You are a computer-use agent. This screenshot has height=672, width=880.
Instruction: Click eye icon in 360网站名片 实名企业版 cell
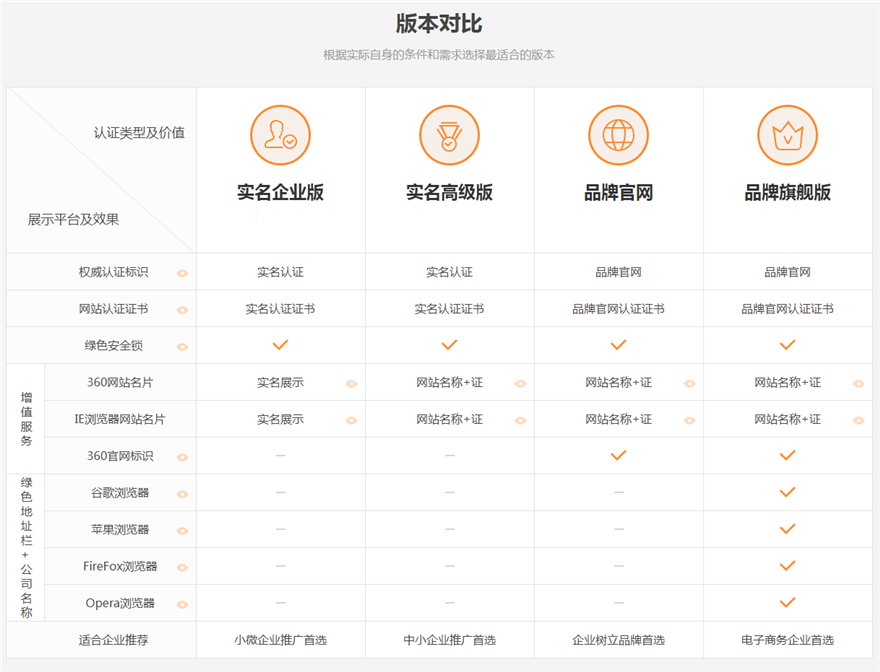351,384
